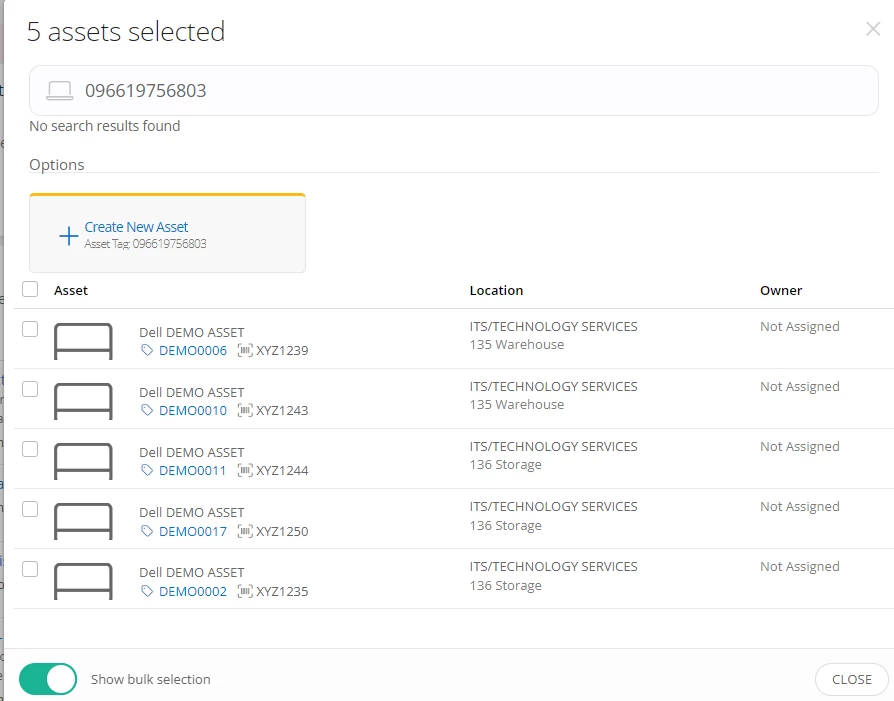The width and height of the screenshot is (894, 701).
Task: Click the tag icon beside DEMO0011
Action: click(x=147, y=471)
